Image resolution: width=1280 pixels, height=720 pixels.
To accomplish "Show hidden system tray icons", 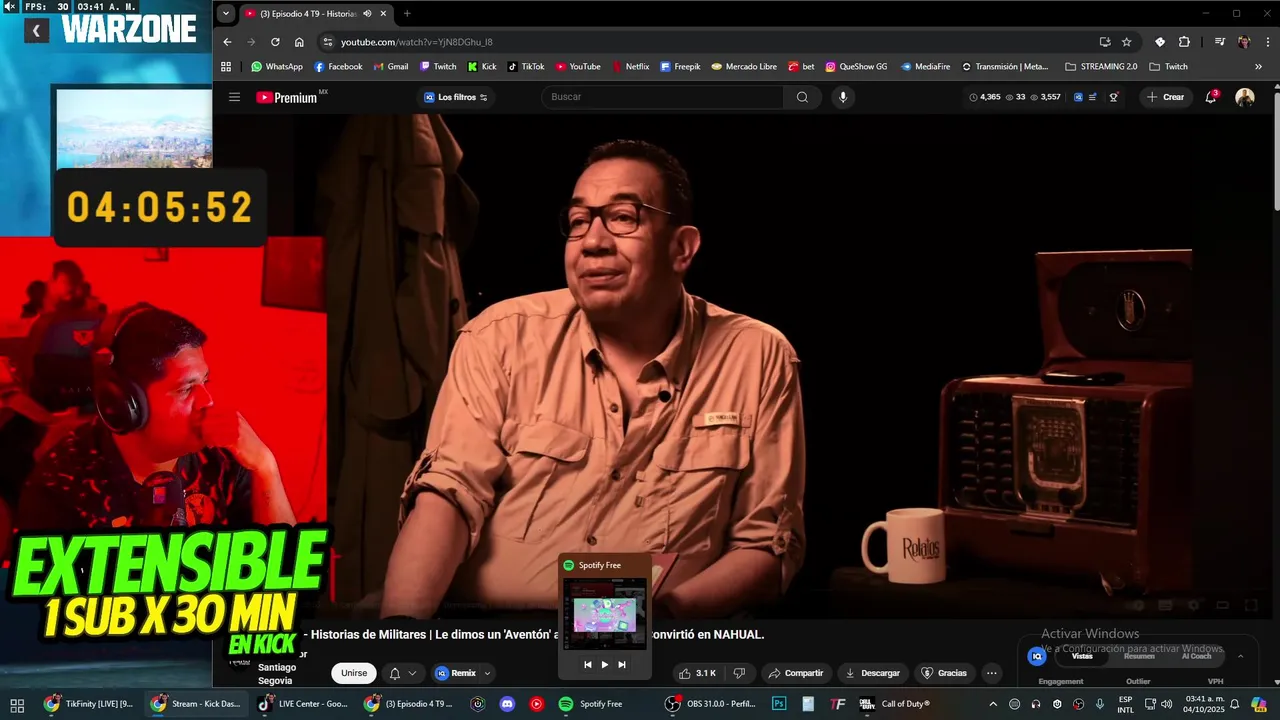I will (x=993, y=704).
